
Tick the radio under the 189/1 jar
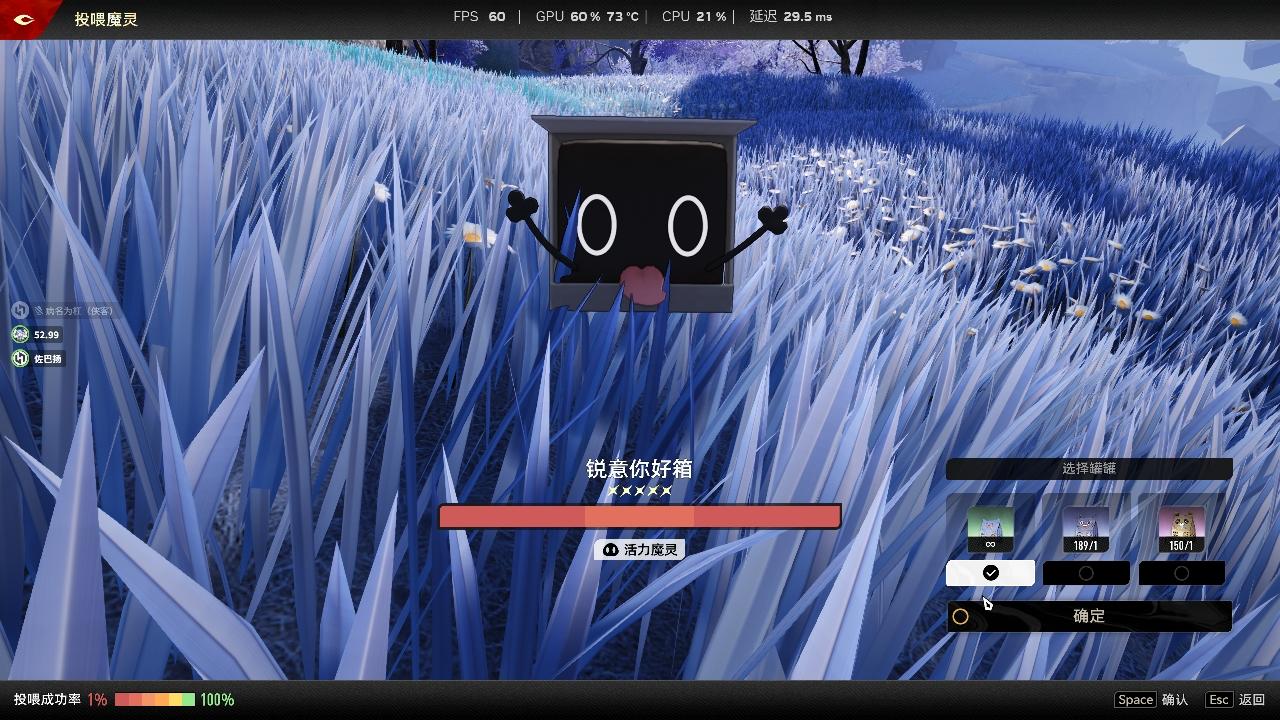point(1086,573)
